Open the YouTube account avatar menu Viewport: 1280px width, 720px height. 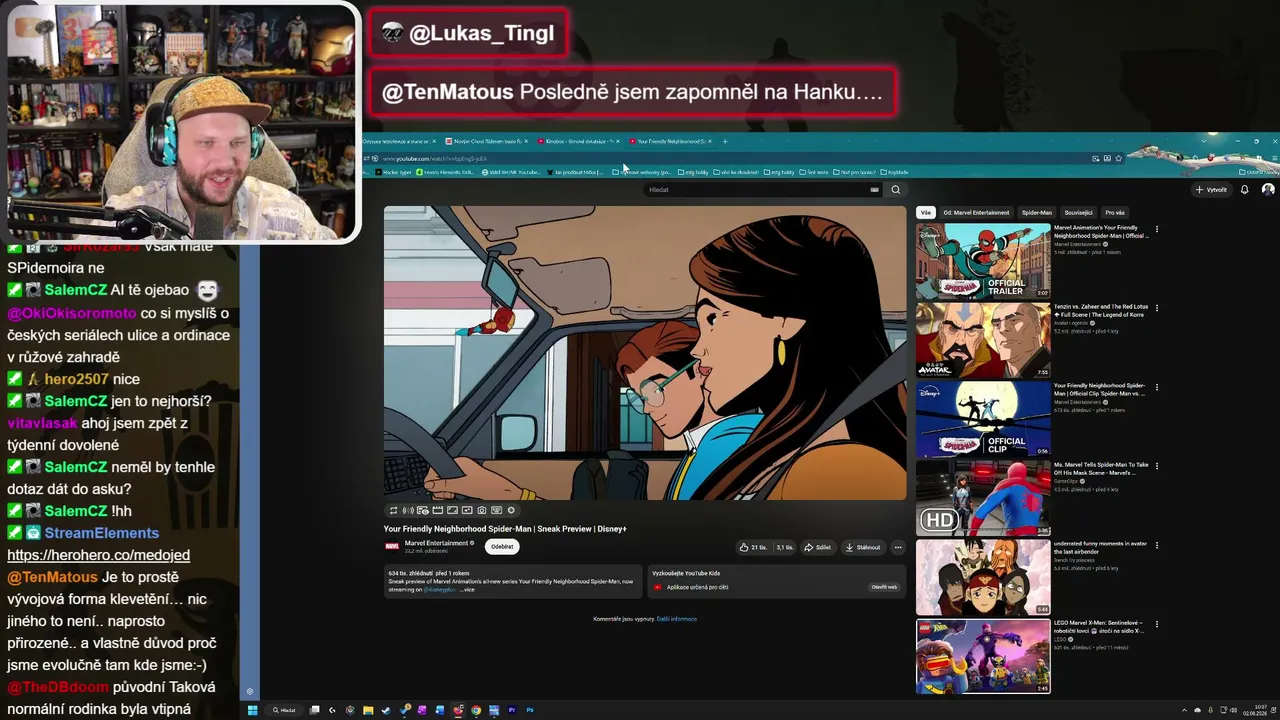click(1268, 189)
